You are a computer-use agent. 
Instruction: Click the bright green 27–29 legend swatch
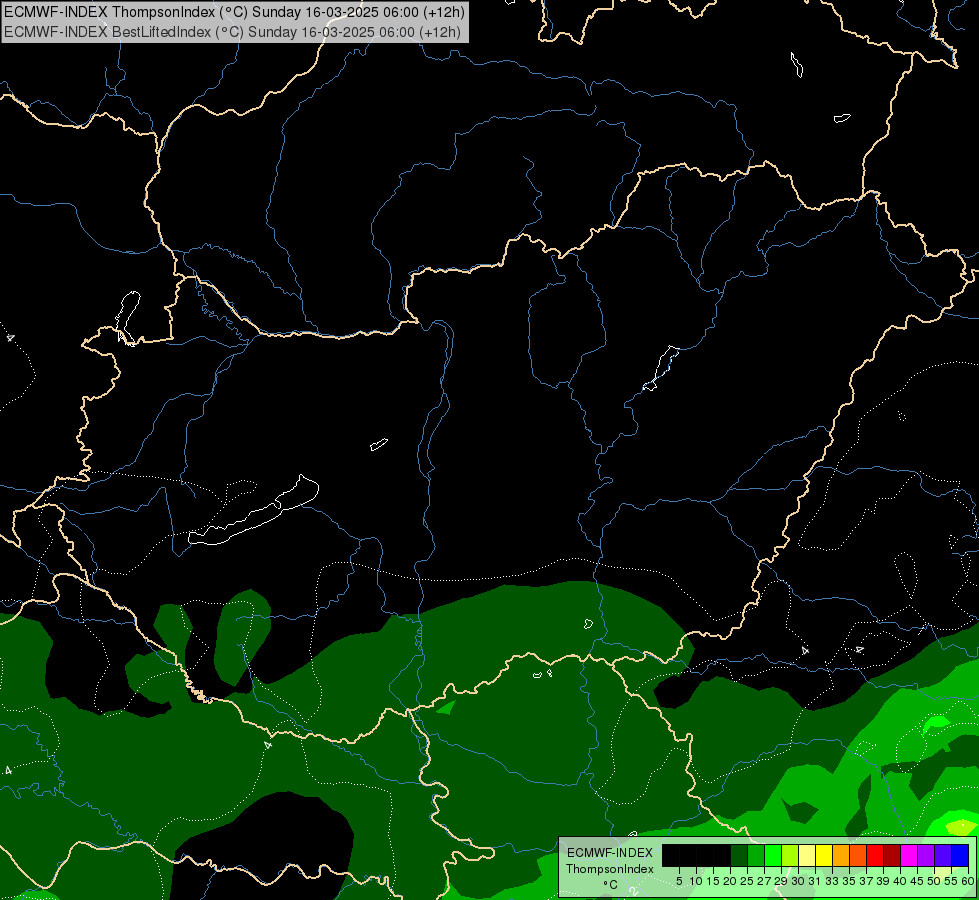pos(773,855)
